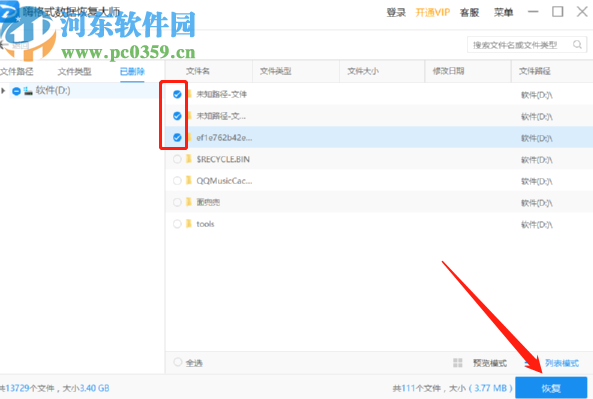Image resolution: width=593 pixels, height=399 pixels.
Task: Check the $RECYCLE.BIN folder checkbox
Action: point(177,159)
